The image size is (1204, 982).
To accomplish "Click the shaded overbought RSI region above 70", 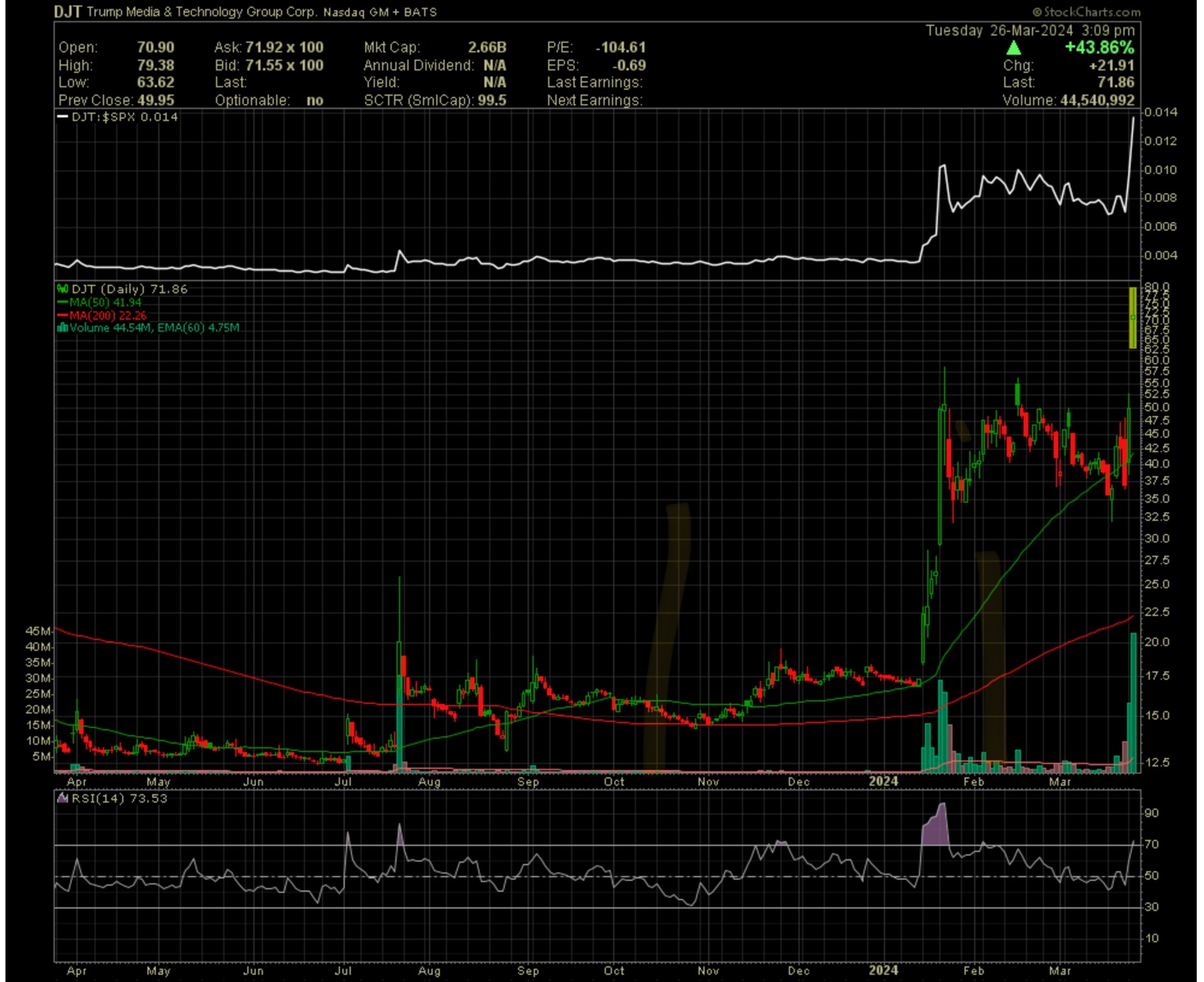I will [x=935, y=828].
